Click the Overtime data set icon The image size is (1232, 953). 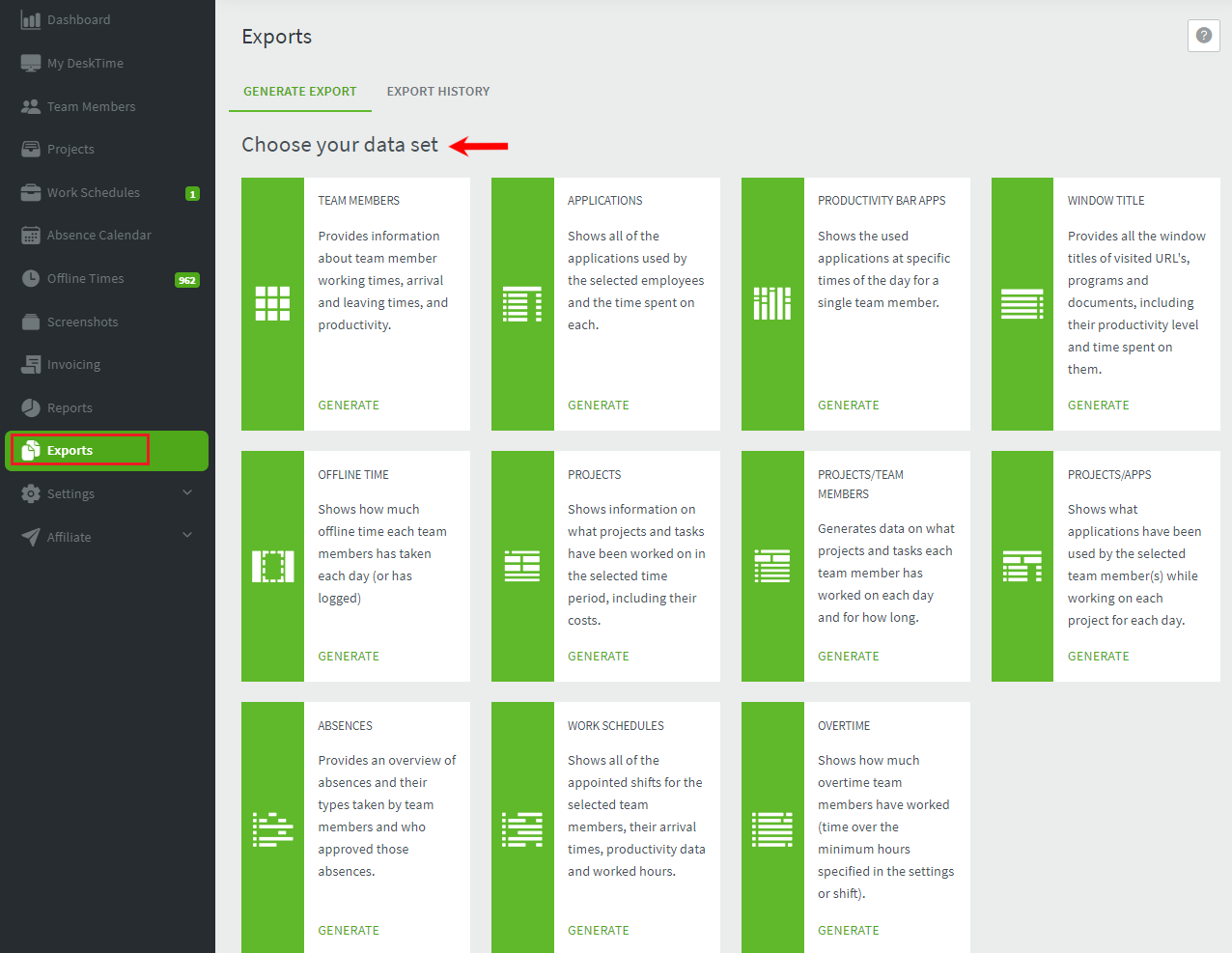[772, 829]
